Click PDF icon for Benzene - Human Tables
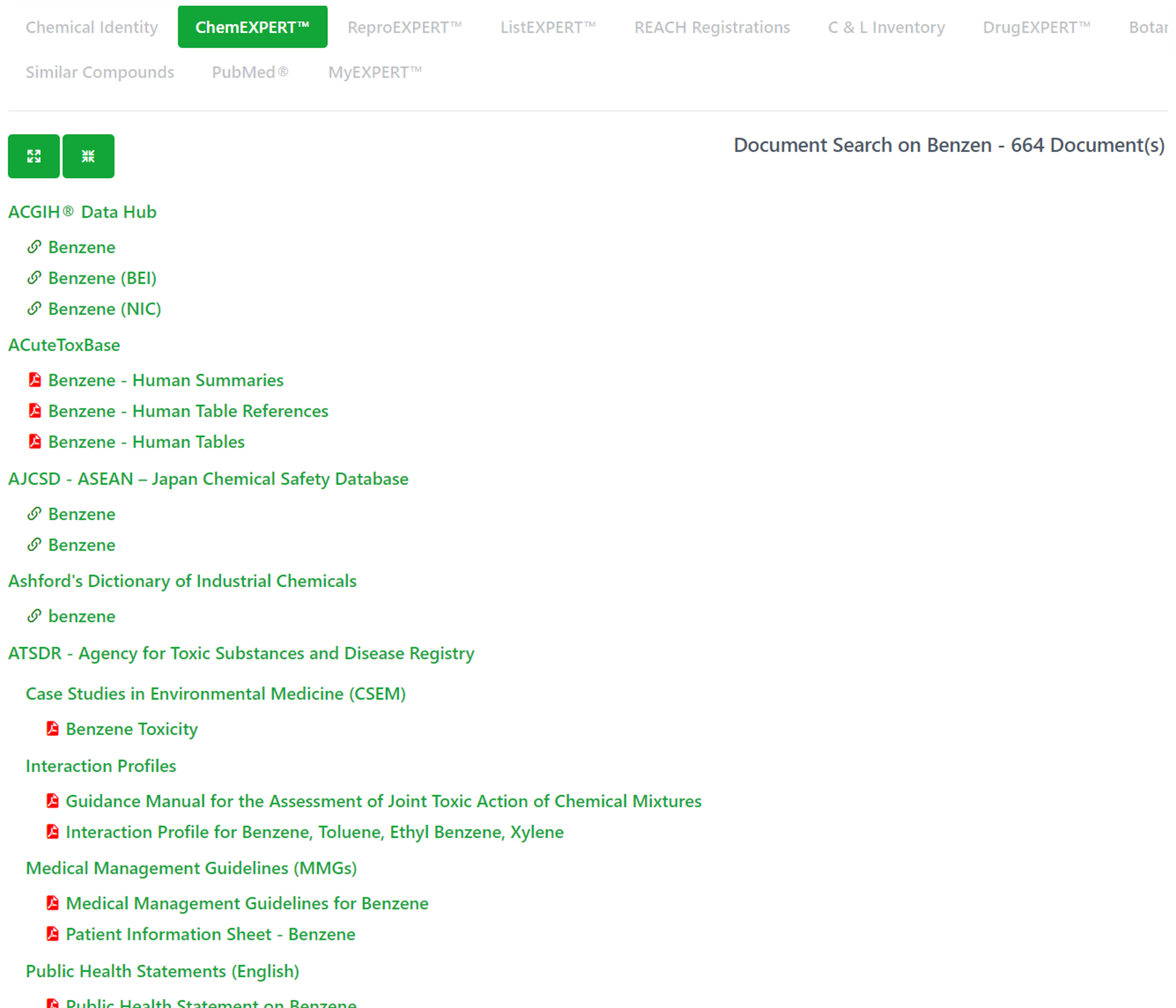Image resolution: width=1176 pixels, height=1008 pixels. coord(34,441)
